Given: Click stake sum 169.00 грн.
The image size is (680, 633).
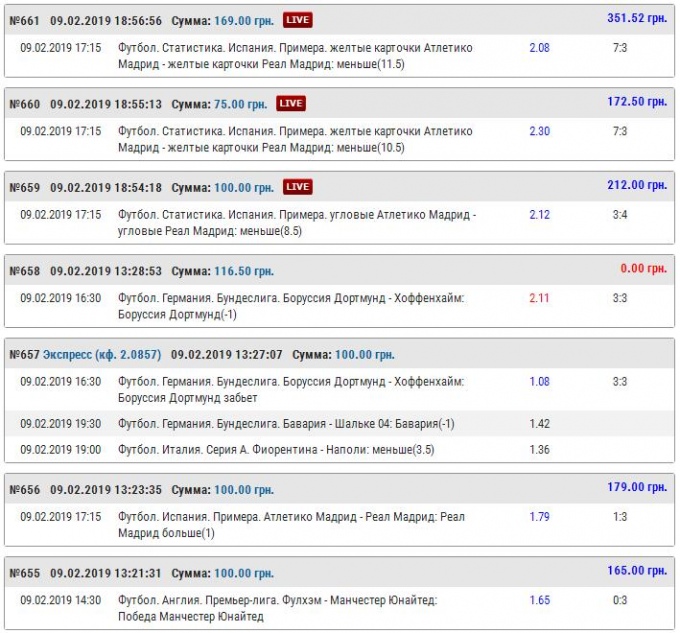Looking at the screenshot, I should [x=244, y=19].
